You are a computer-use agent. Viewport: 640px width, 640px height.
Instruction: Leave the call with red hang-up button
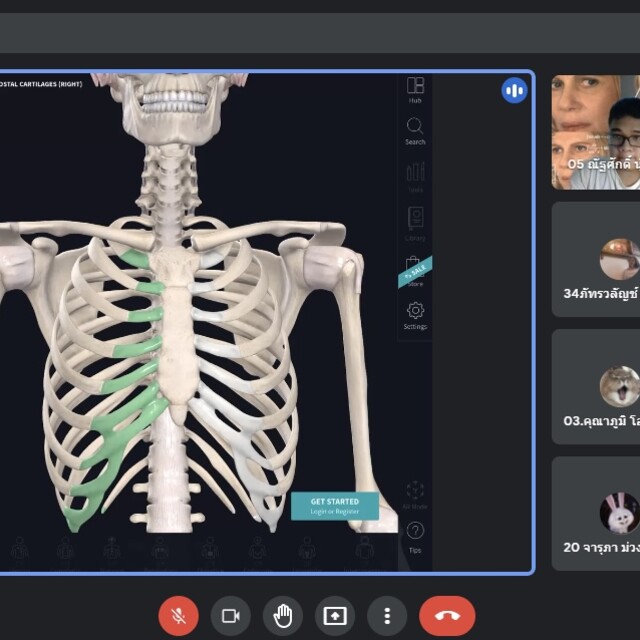pyautogui.click(x=447, y=616)
